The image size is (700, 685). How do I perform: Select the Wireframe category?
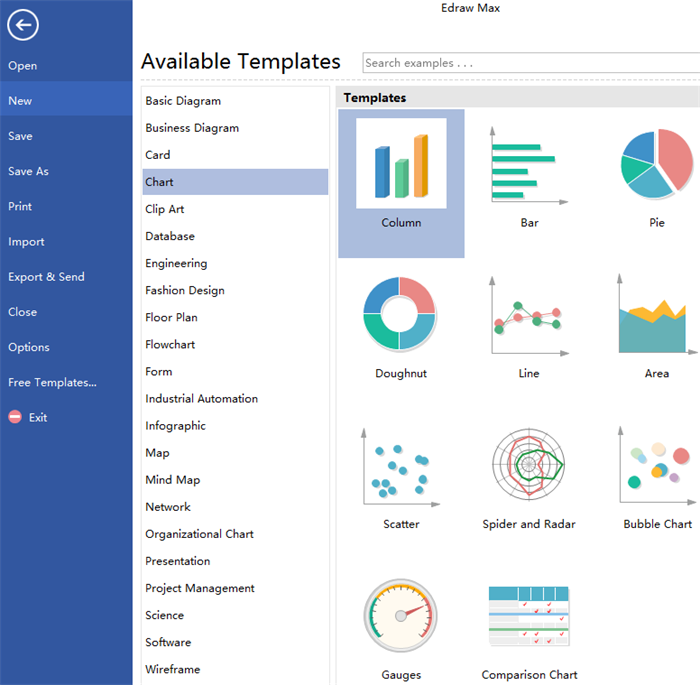235,669
